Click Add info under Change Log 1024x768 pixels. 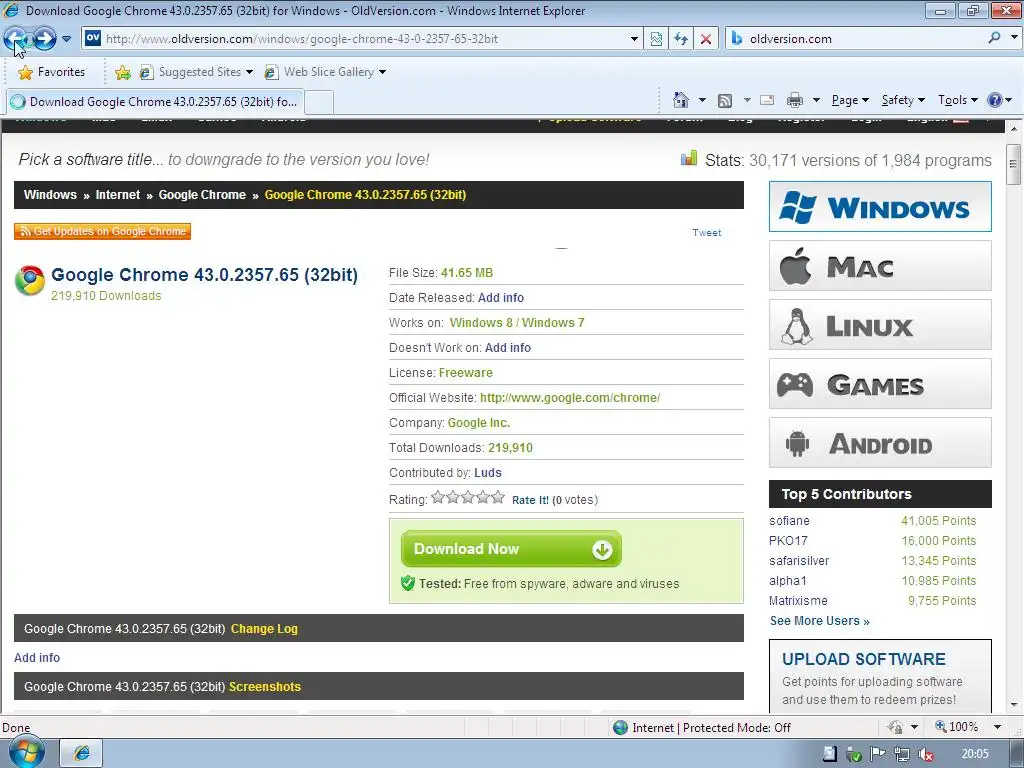tap(37, 658)
